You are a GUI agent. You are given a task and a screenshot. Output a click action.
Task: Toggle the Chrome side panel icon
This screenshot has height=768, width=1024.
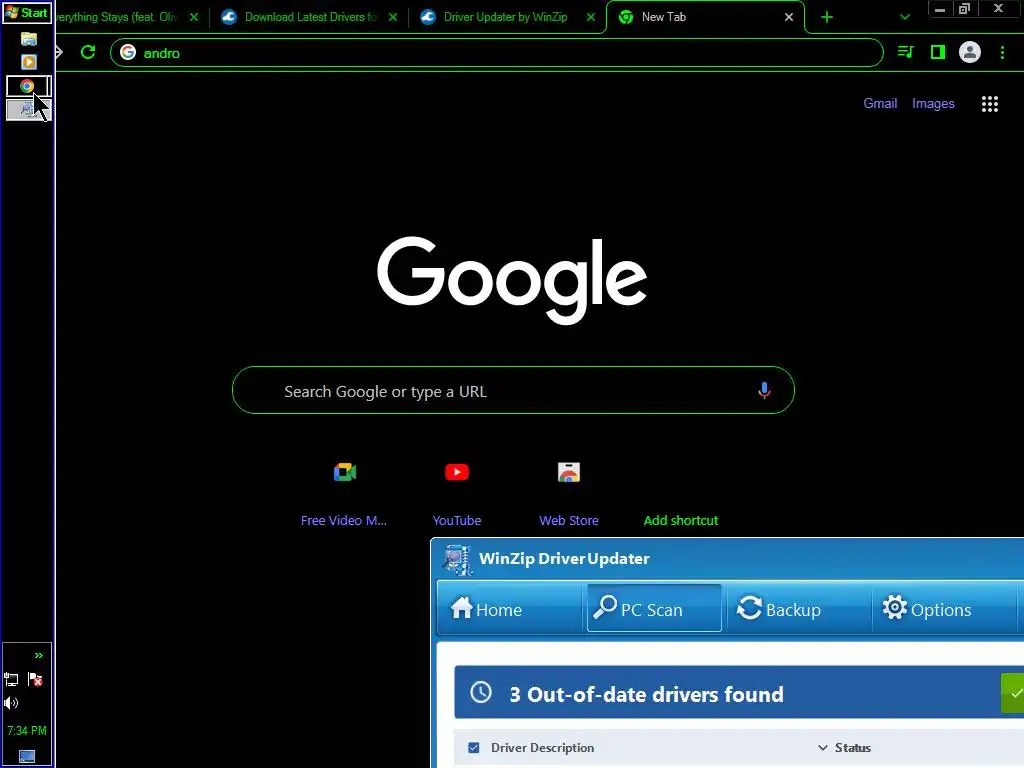938,52
